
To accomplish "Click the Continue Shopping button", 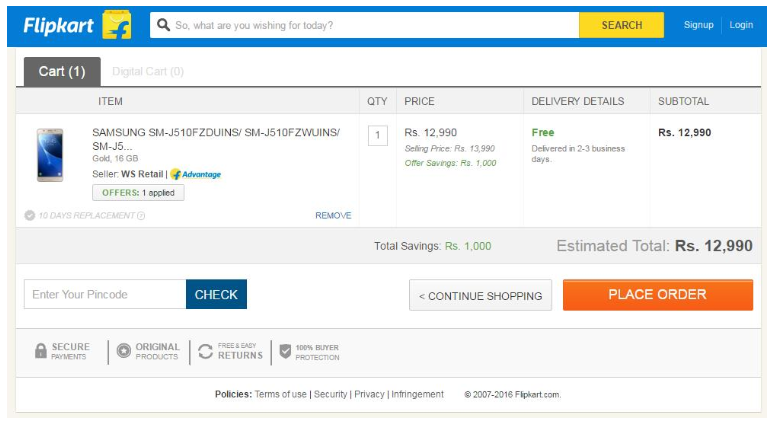I will click(x=480, y=296).
